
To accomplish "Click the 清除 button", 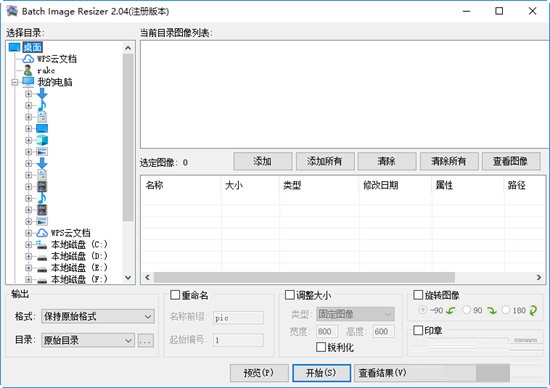I will 387,161.
